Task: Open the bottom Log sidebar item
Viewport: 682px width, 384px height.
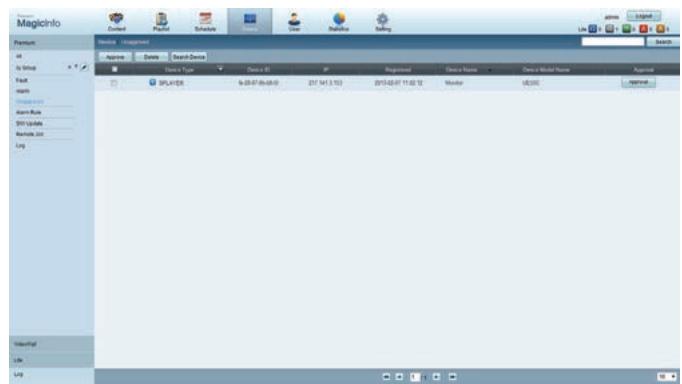Action: 19,374
